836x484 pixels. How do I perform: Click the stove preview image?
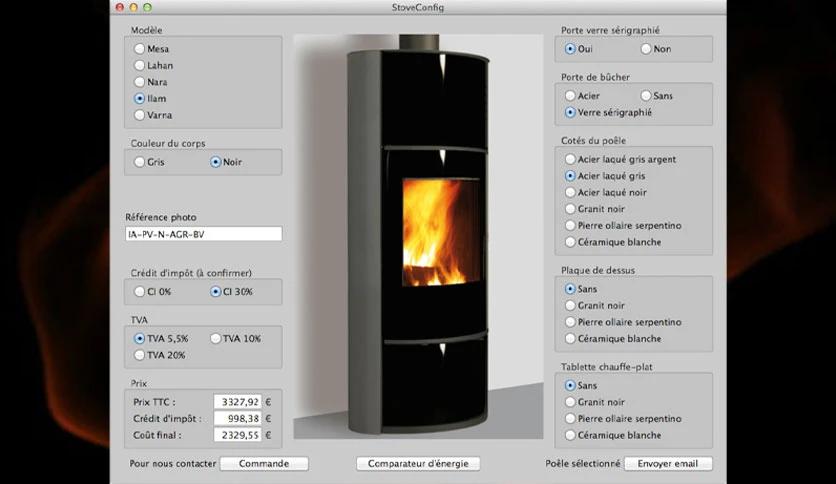[x=418, y=237]
